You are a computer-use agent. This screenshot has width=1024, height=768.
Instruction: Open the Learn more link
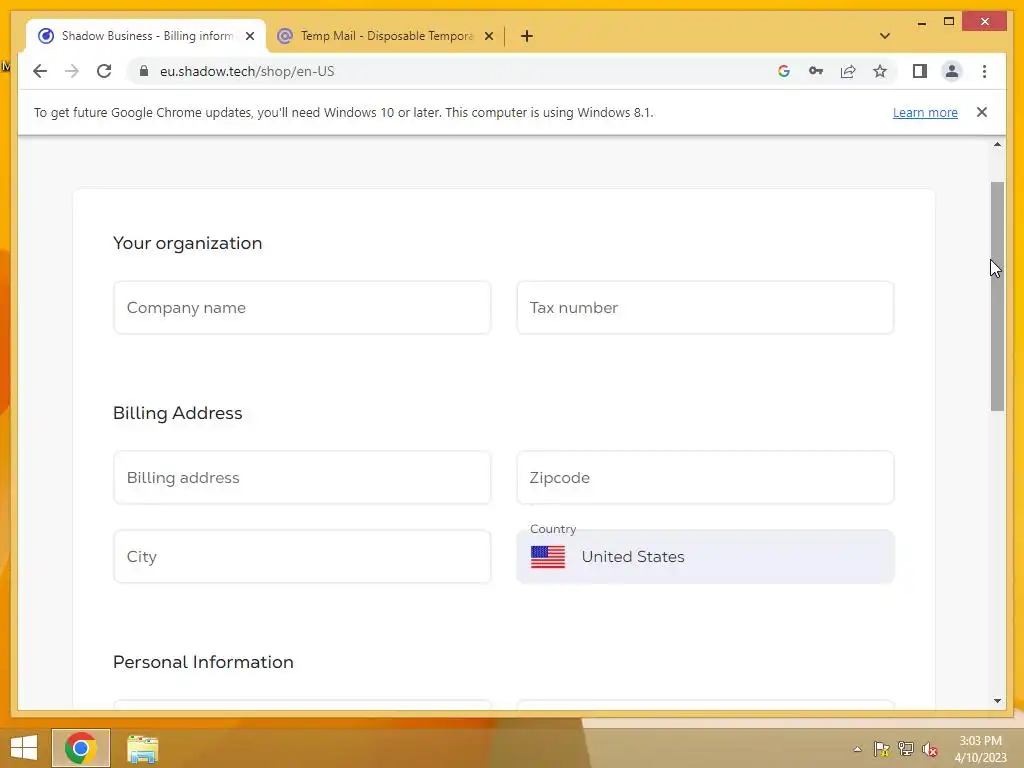[x=925, y=112]
